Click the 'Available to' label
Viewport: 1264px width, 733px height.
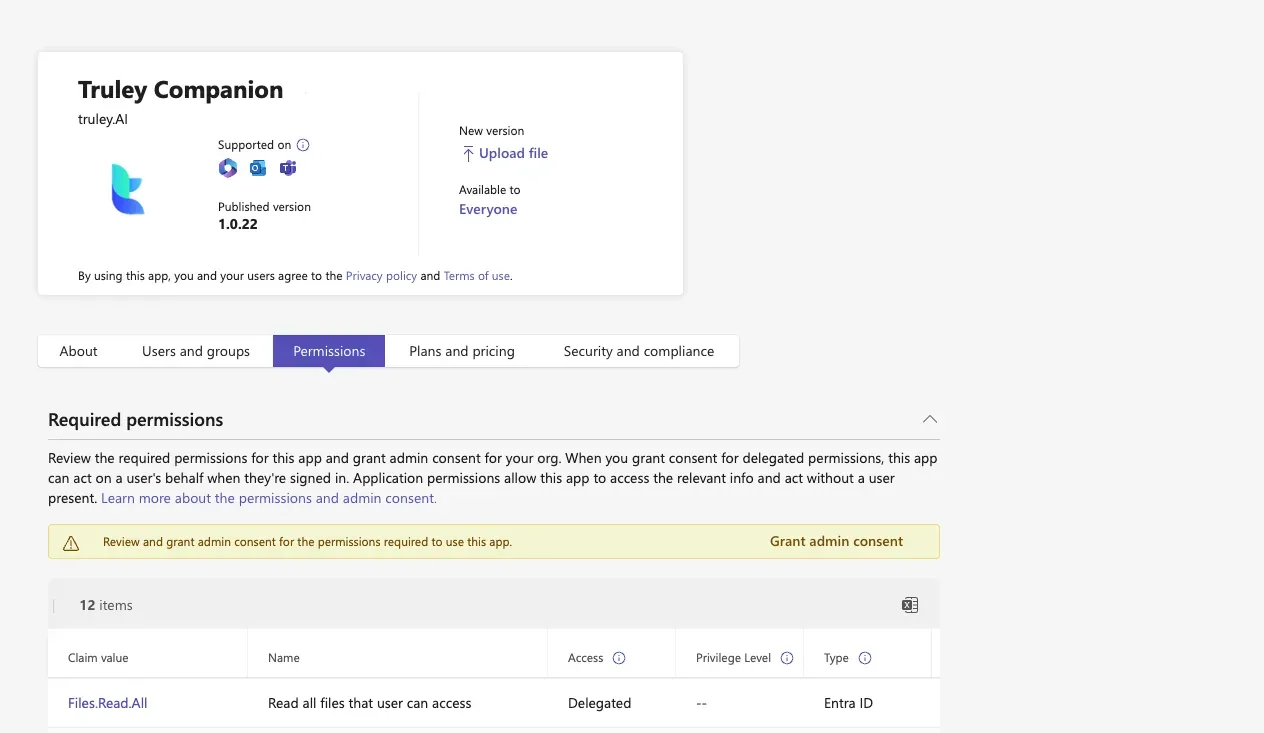[489, 190]
